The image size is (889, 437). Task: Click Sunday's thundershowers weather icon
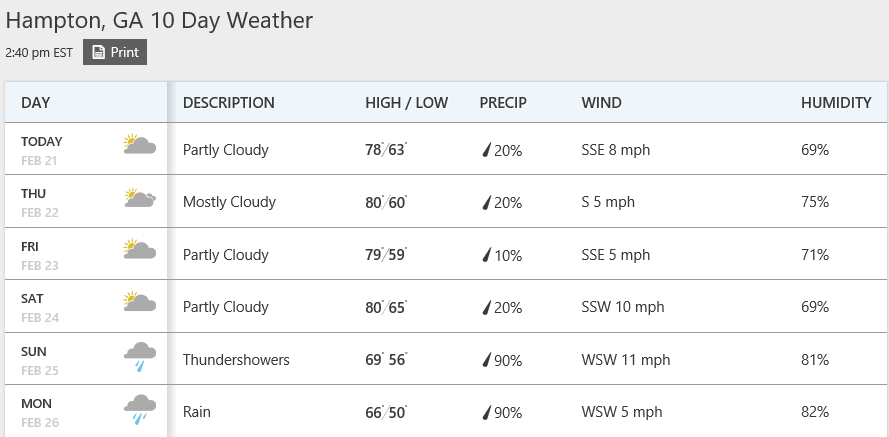pyautogui.click(x=139, y=355)
